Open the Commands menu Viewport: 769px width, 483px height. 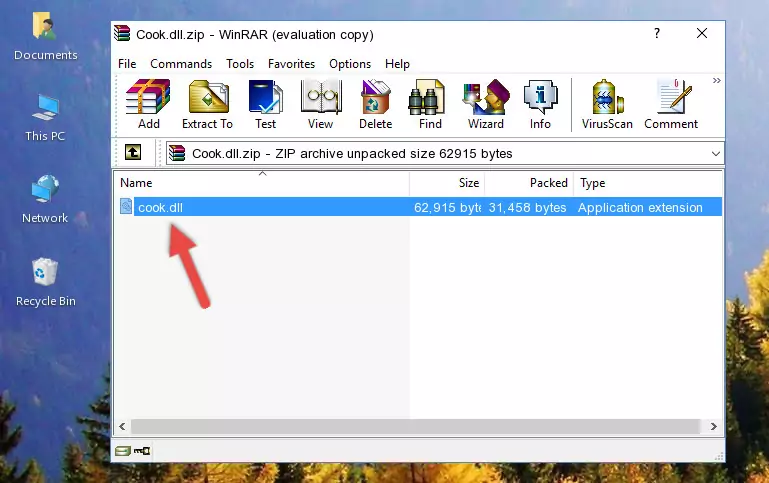(181, 64)
